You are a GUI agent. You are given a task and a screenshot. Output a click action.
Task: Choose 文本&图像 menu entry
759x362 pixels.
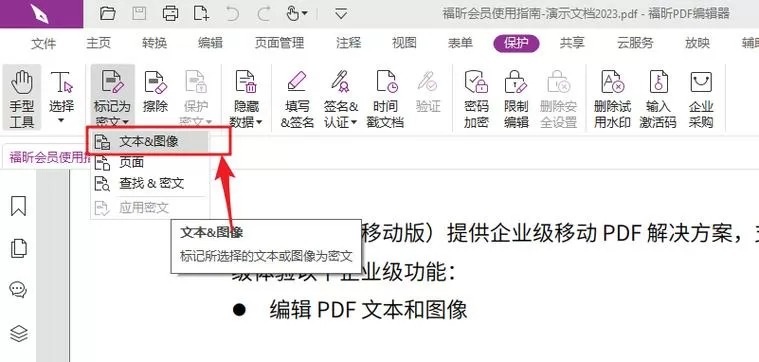[x=150, y=141]
